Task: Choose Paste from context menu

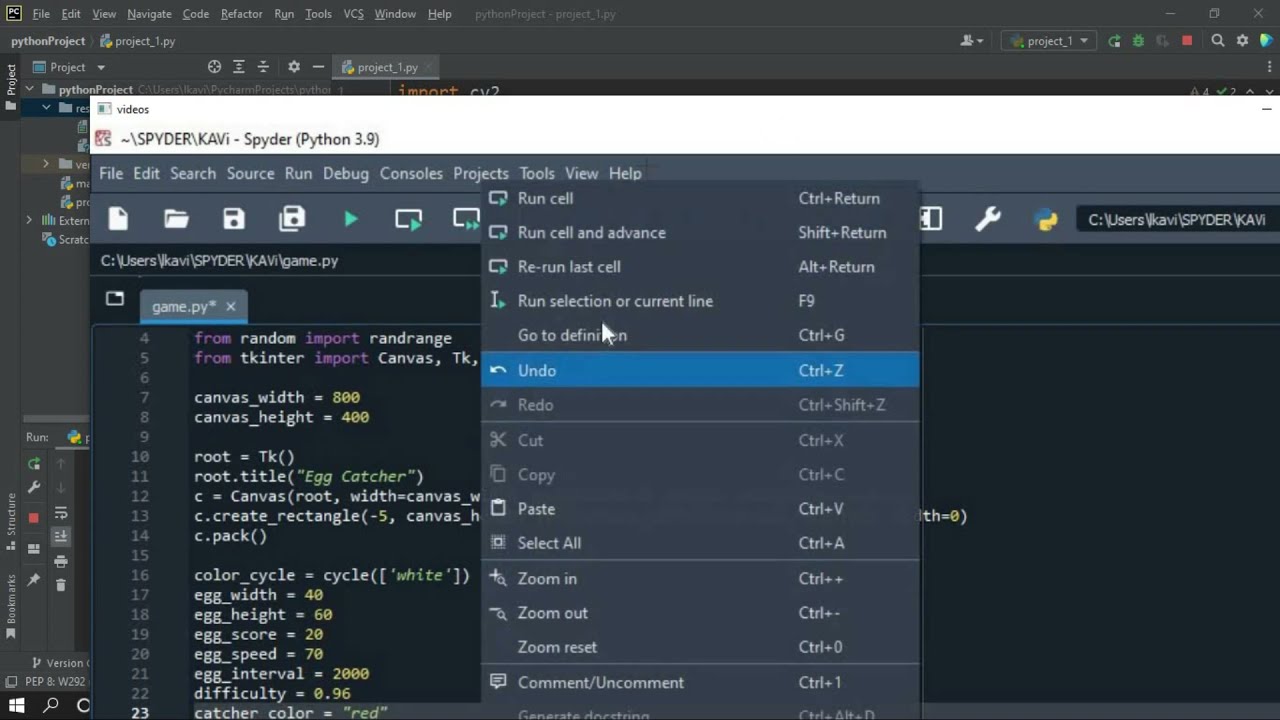Action: point(699,509)
